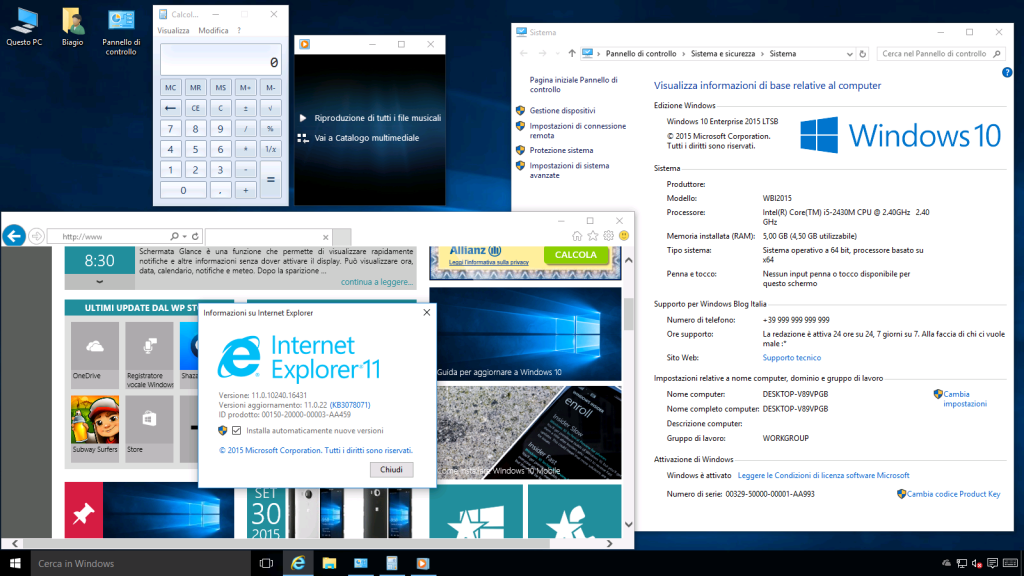This screenshot has width=1024, height=576.
Task: Click up arrow in Sistema window navigation
Action: click(572, 54)
